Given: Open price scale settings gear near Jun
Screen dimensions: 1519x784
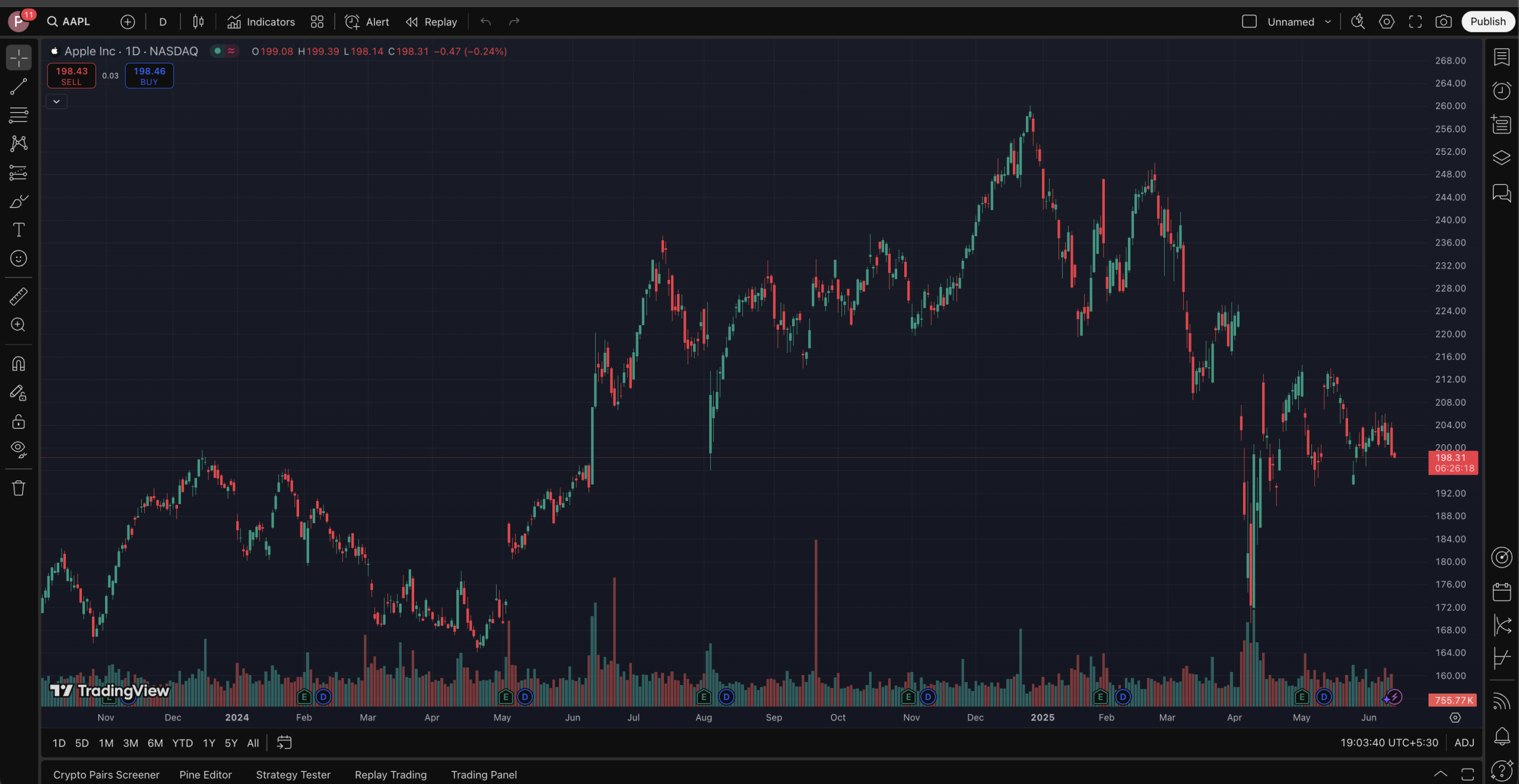Looking at the screenshot, I should point(1455,718).
